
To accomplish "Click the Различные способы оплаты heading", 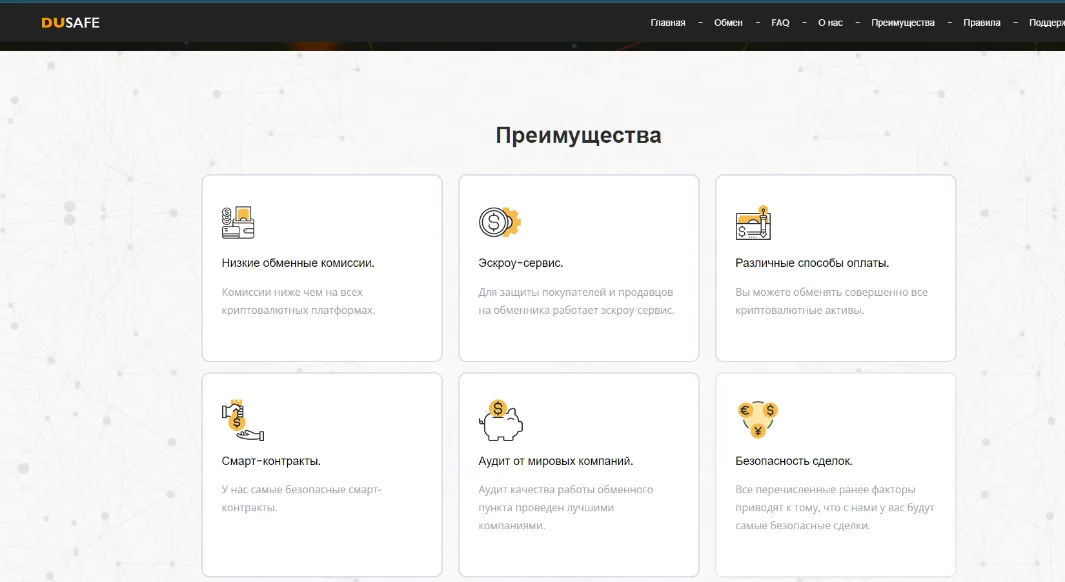I will [x=812, y=263].
